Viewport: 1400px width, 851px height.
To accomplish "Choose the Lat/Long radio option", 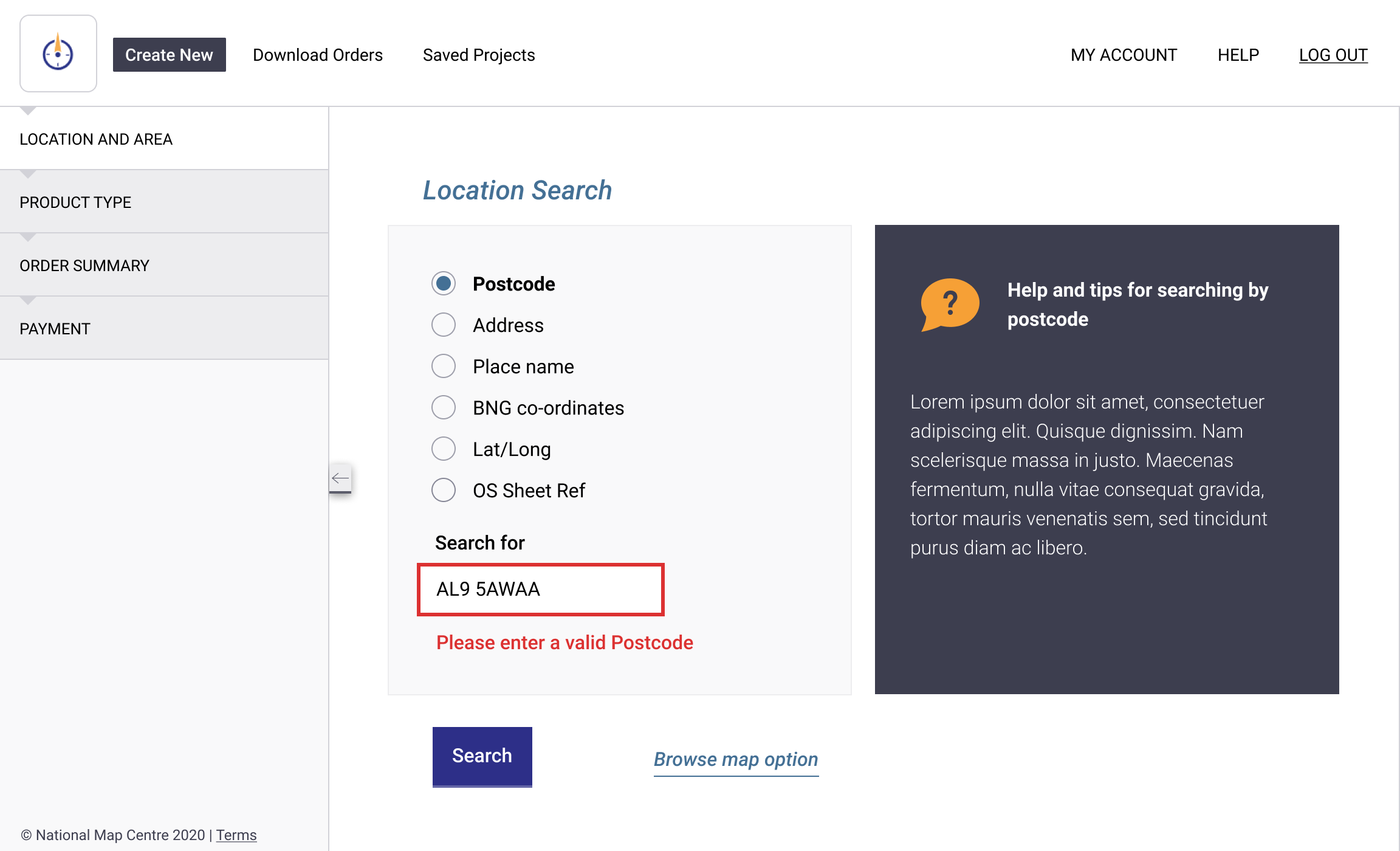I will click(x=444, y=449).
